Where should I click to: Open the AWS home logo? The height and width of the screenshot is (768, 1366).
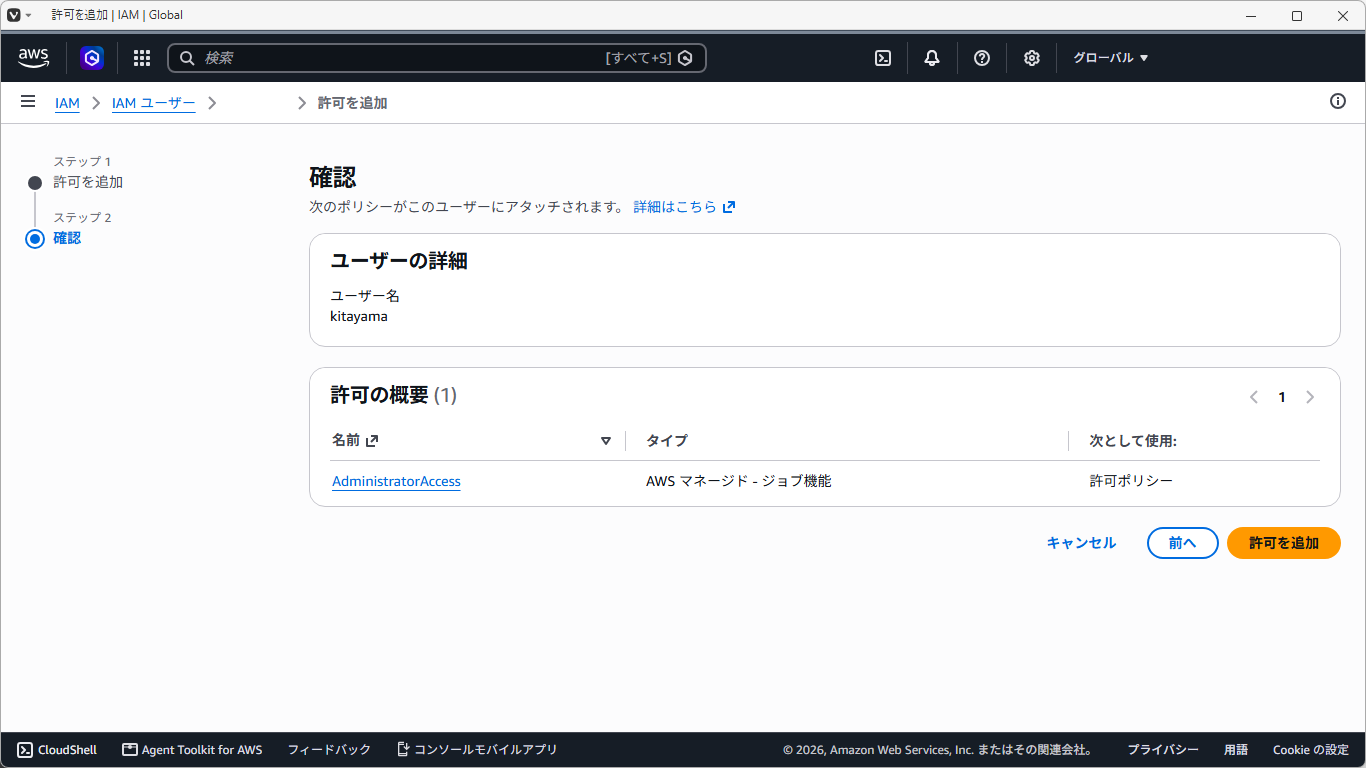tap(34, 58)
